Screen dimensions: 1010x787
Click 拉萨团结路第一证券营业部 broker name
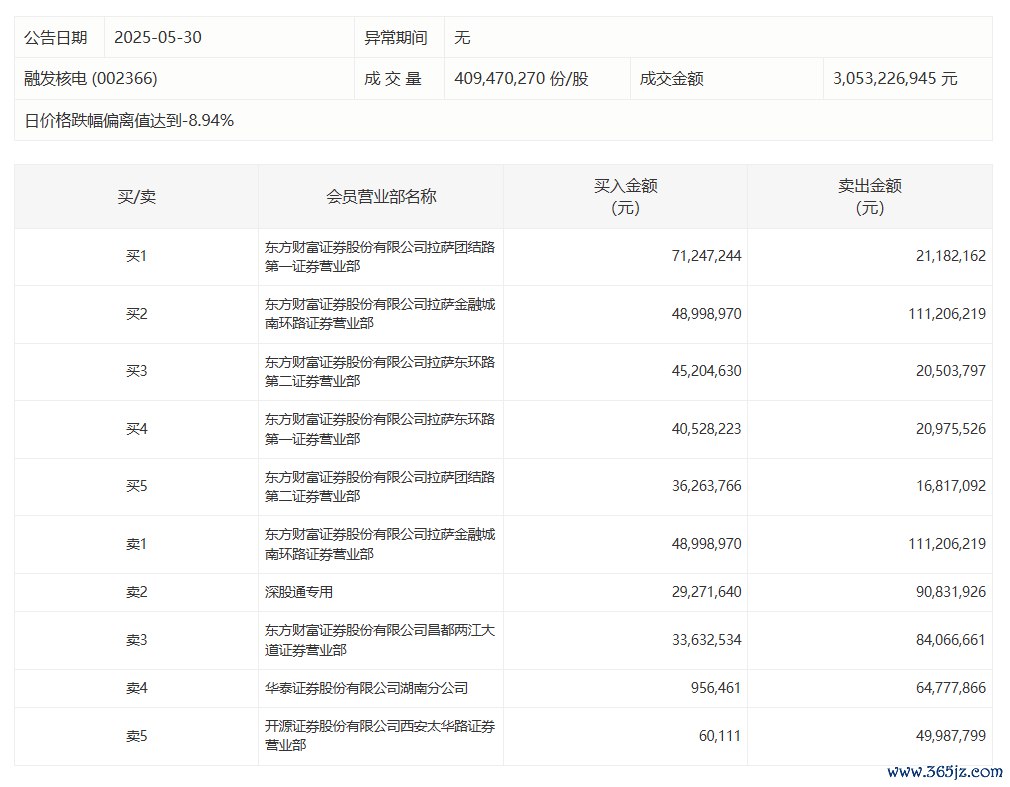(x=380, y=256)
